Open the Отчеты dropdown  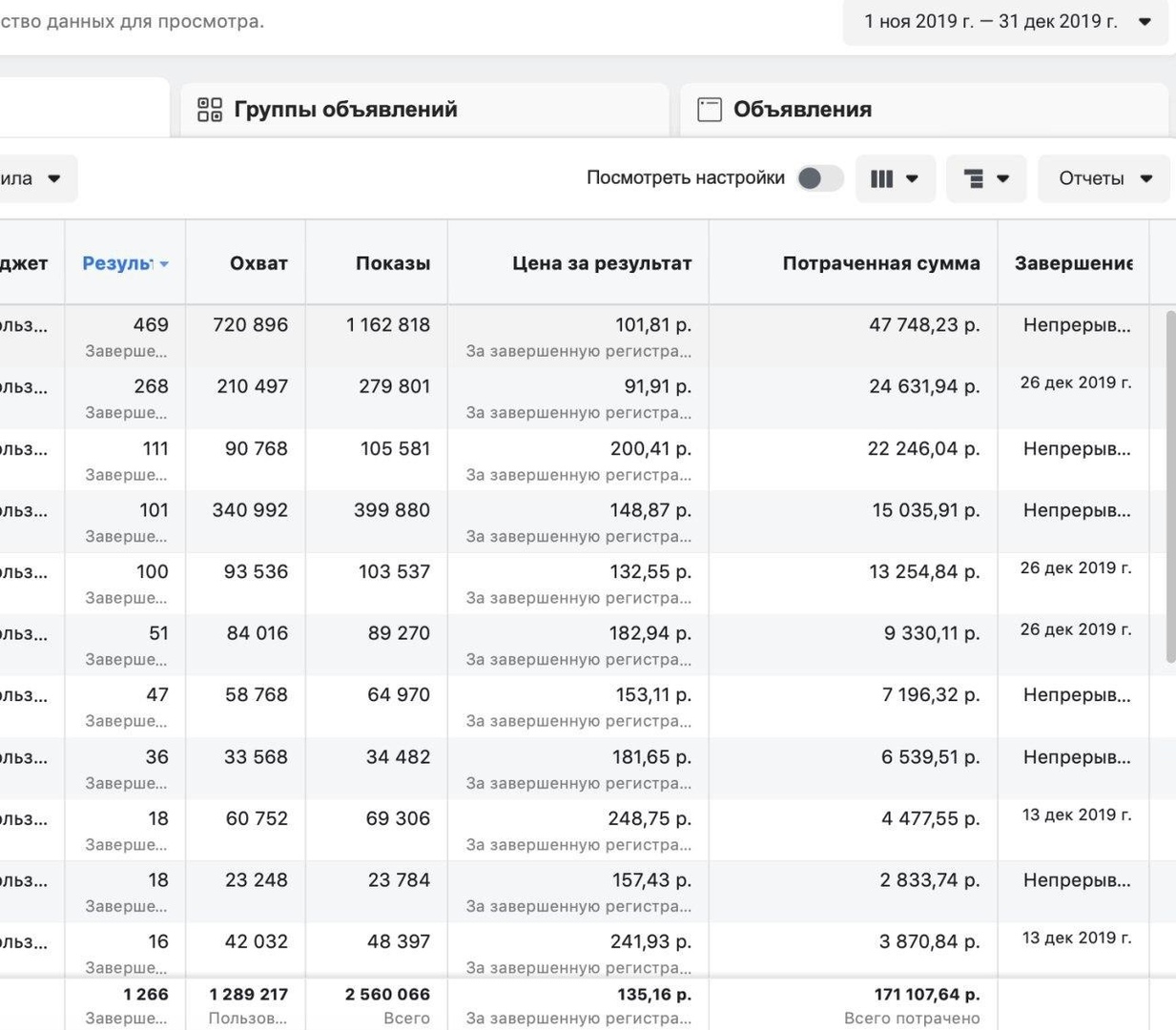coord(1104,178)
